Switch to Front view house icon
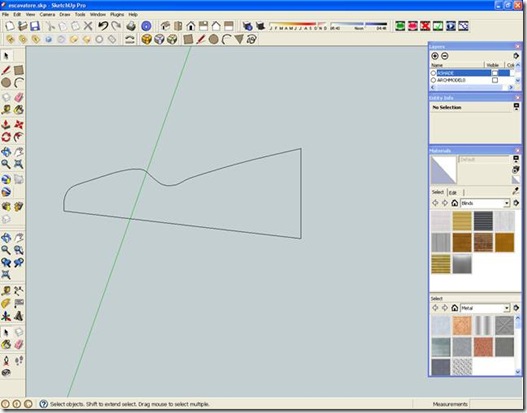This screenshot has height=413, width=527. point(191,26)
